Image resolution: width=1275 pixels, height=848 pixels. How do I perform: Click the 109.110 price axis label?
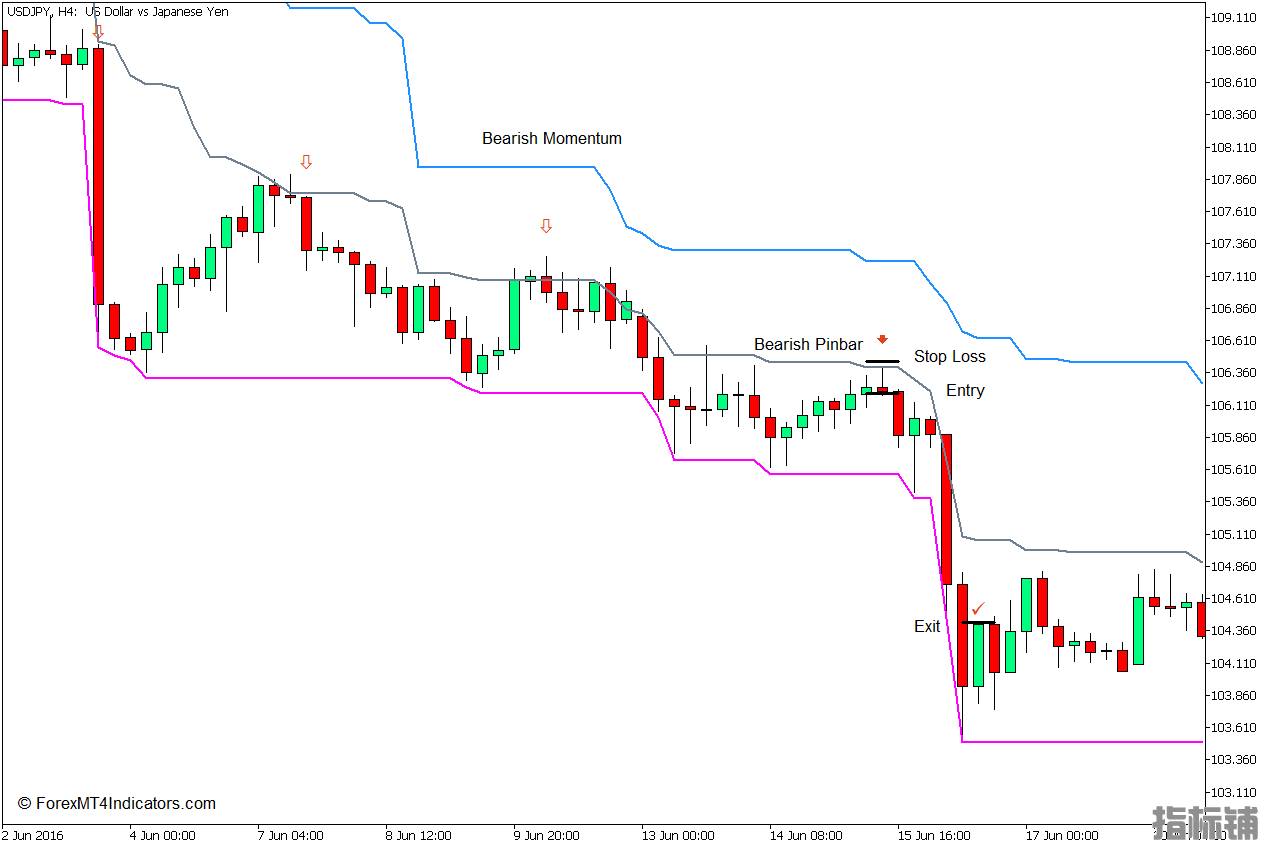(1233, 17)
